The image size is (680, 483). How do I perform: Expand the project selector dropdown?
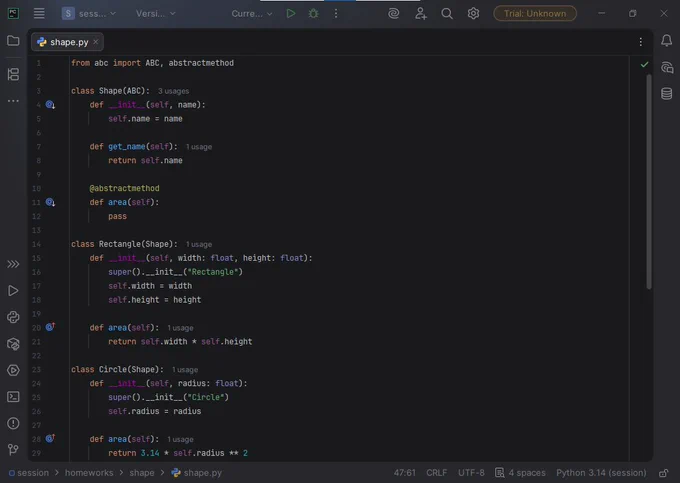[x=89, y=13]
